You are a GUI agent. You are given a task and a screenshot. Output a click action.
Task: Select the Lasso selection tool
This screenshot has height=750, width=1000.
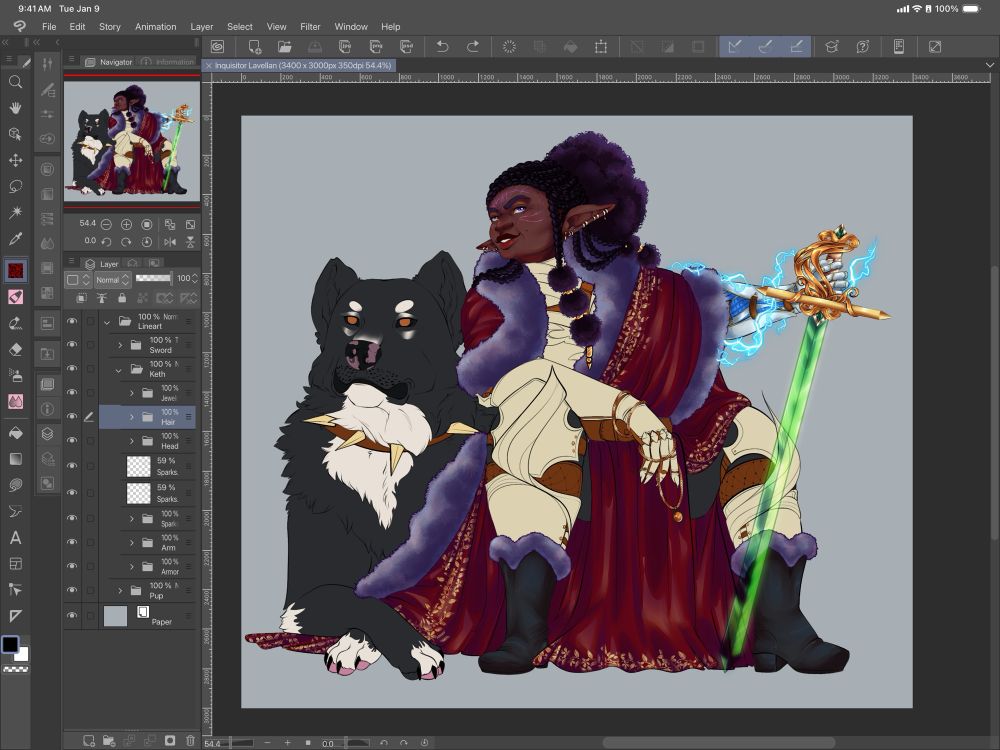click(15, 186)
